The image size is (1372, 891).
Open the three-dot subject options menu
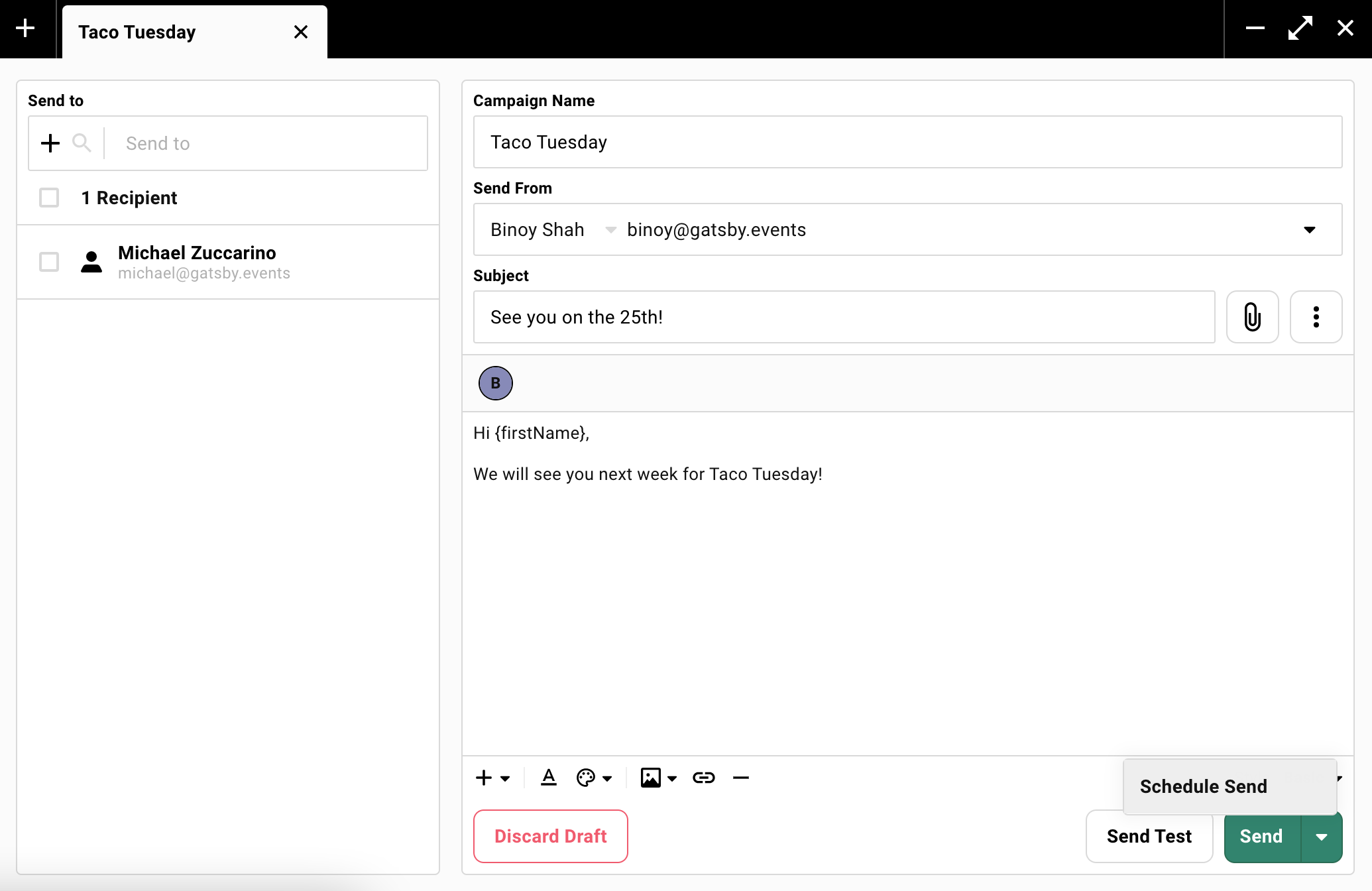point(1316,317)
